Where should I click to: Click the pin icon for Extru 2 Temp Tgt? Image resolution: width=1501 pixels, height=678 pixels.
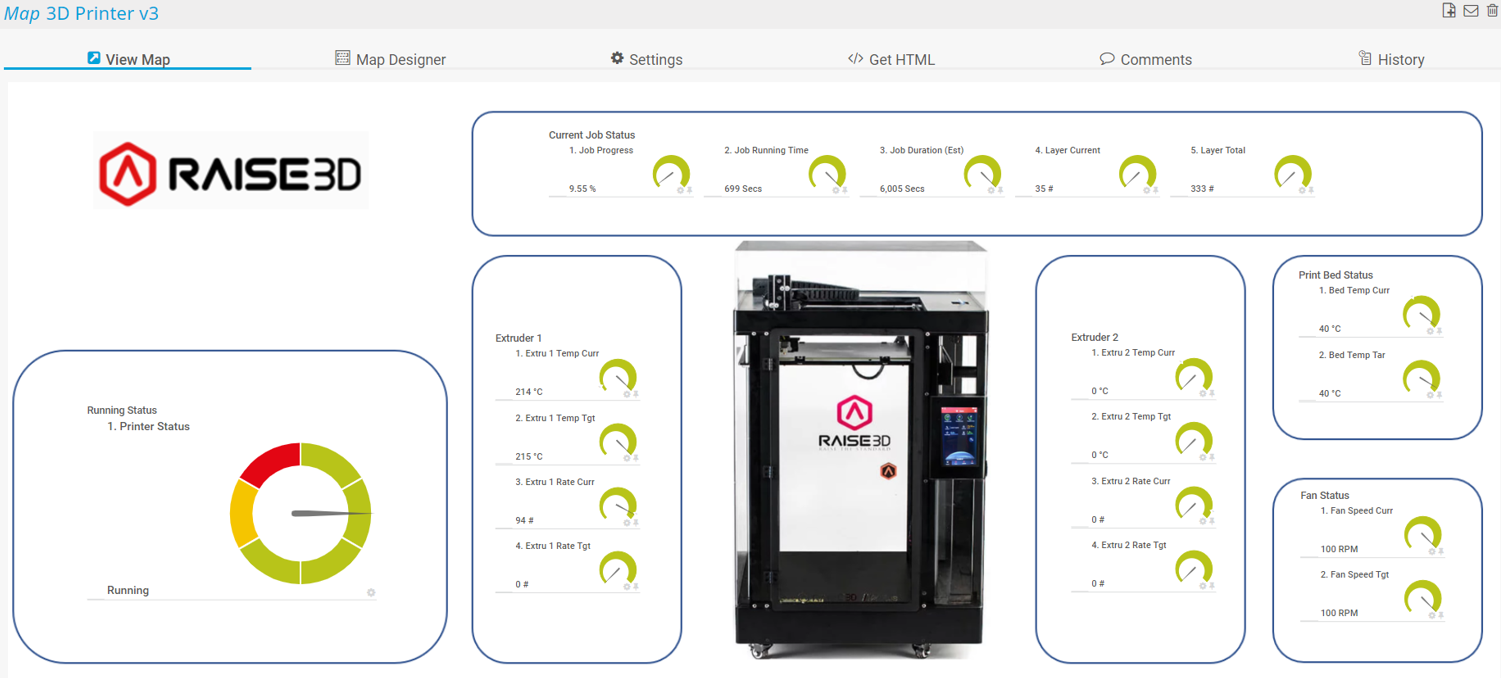pyautogui.click(x=1212, y=457)
